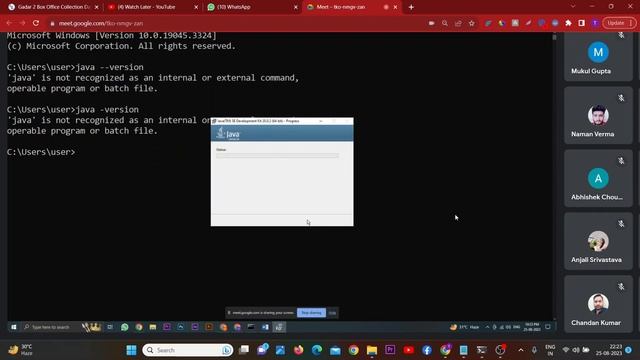Open Premiere Pro from the taskbar

pyautogui.click(x=390, y=350)
